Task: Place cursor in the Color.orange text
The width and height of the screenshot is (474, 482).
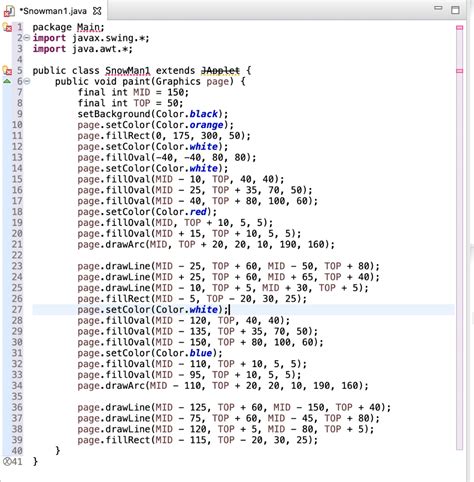Action: click(189, 125)
